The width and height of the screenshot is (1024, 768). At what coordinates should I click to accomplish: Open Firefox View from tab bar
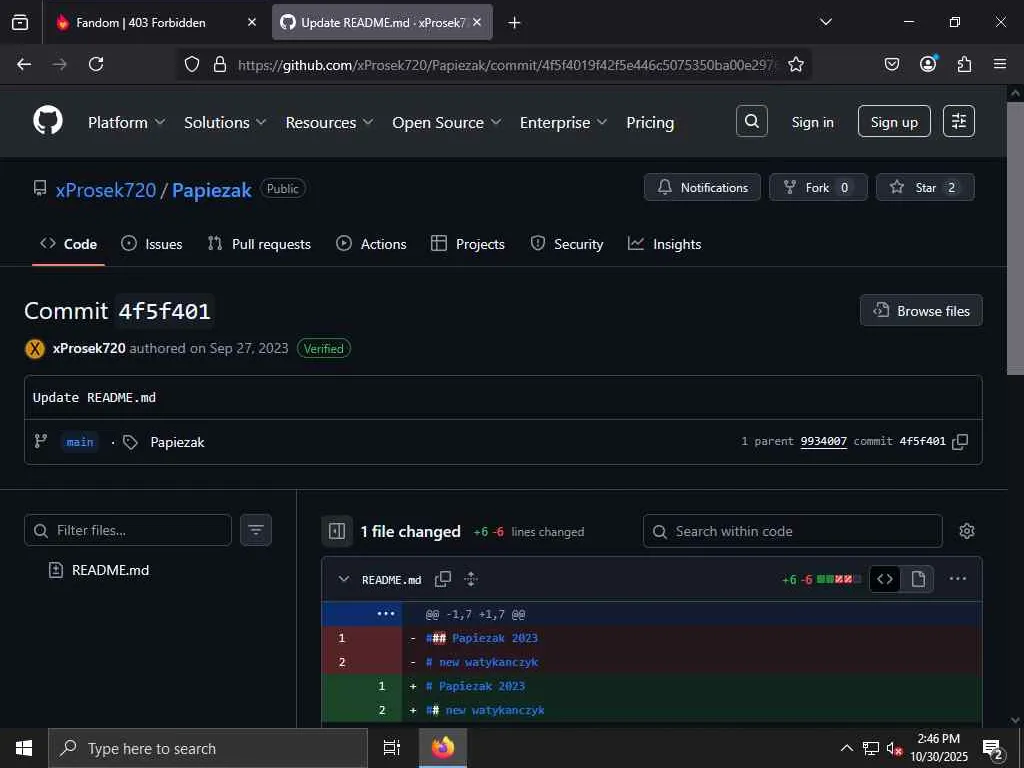tap(20, 22)
